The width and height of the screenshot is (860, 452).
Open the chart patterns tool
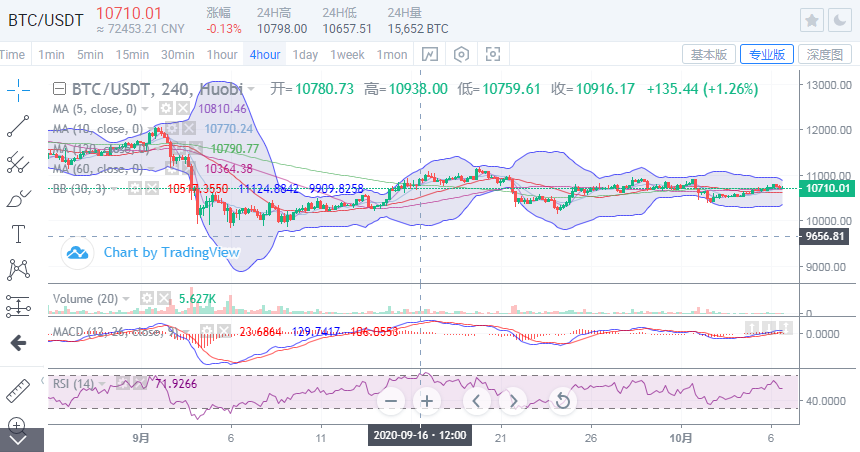[18, 270]
